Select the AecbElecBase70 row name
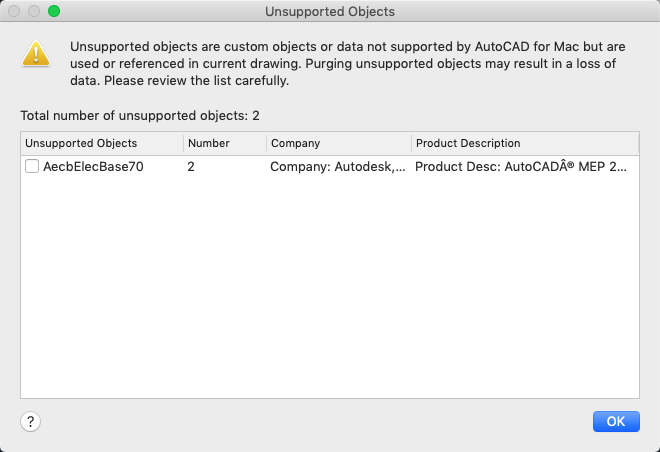The width and height of the screenshot is (660, 452). pos(93,167)
